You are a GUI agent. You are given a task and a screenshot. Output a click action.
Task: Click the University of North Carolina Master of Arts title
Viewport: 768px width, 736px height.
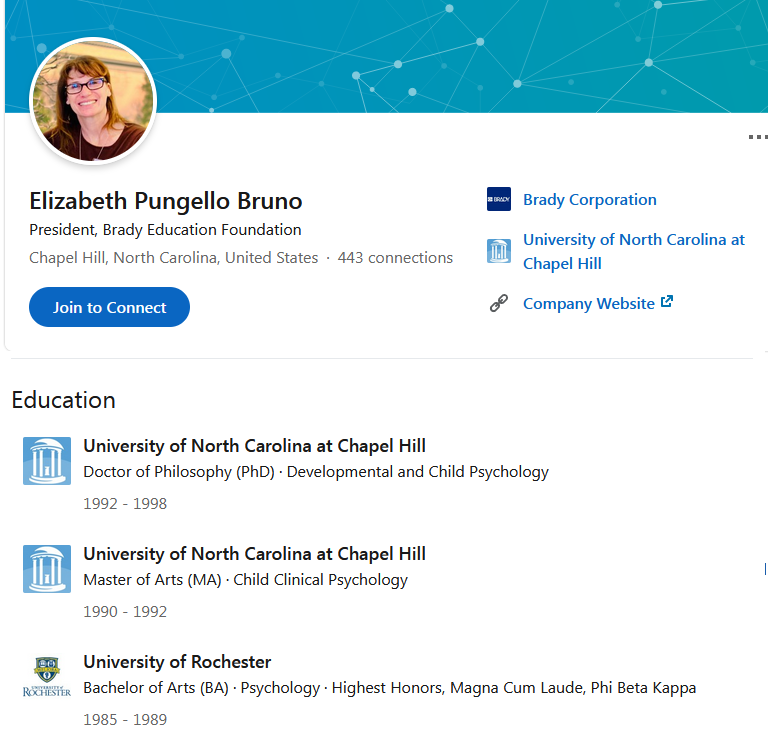[x=254, y=554]
